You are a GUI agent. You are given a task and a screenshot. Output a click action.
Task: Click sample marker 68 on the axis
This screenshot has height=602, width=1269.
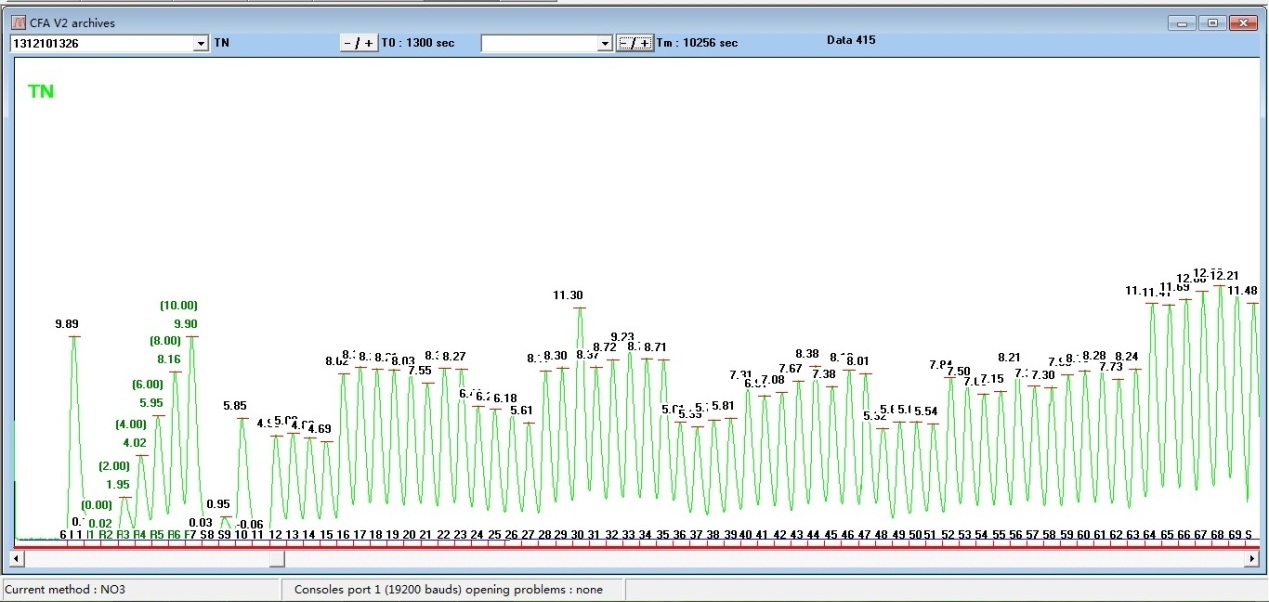coord(1218,536)
